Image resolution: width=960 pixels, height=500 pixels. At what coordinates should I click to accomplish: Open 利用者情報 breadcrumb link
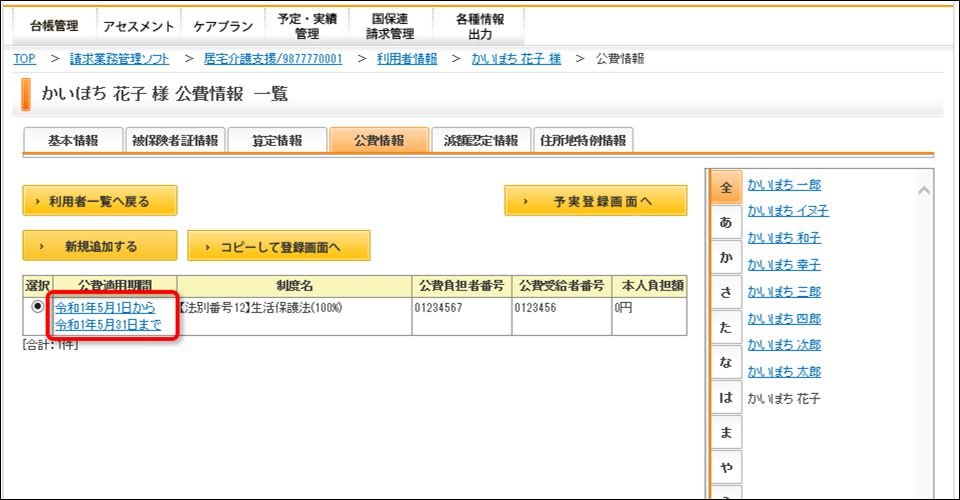point(407,59)
